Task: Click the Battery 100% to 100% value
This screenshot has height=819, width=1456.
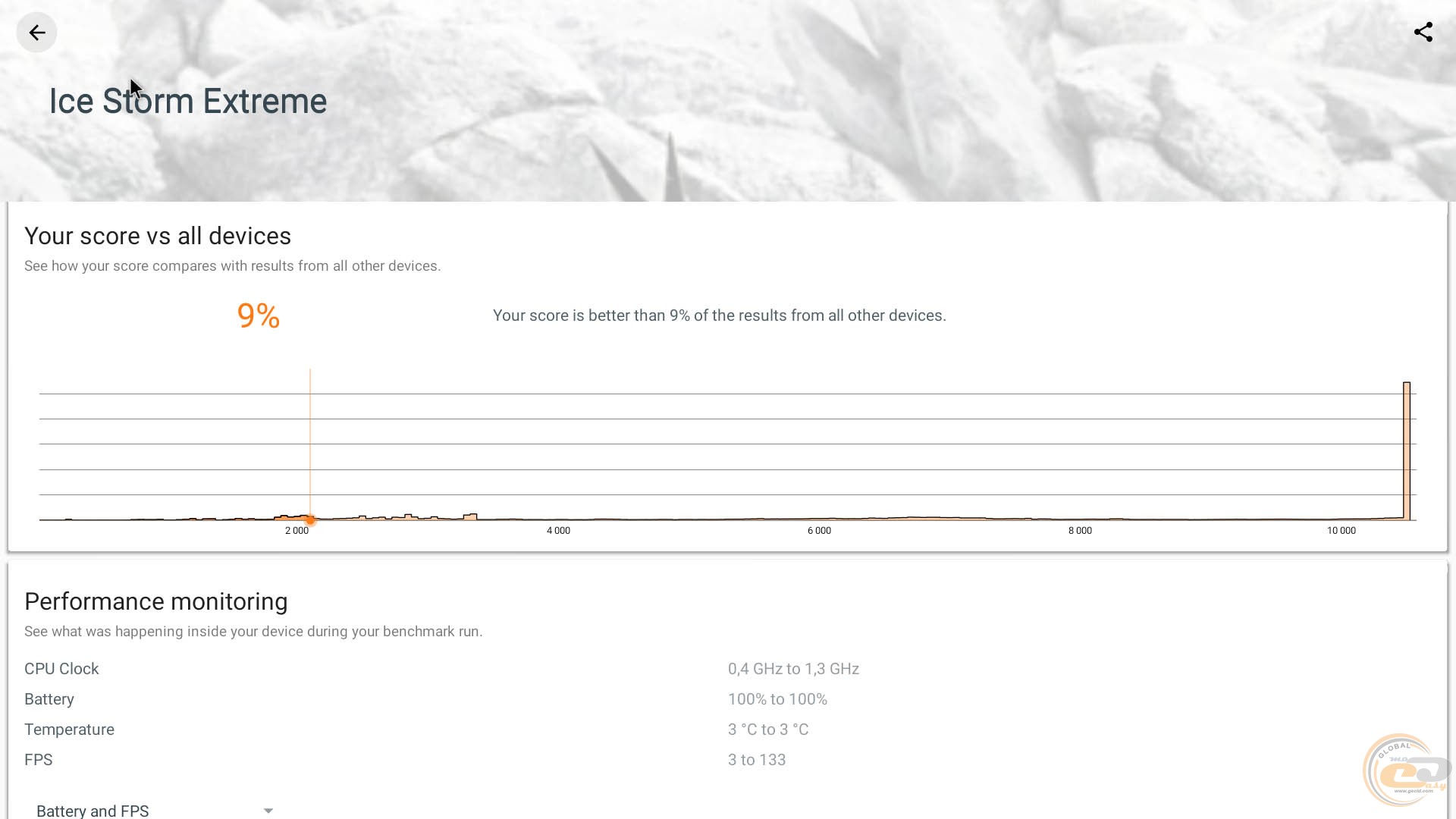Action: click(777, 699)
